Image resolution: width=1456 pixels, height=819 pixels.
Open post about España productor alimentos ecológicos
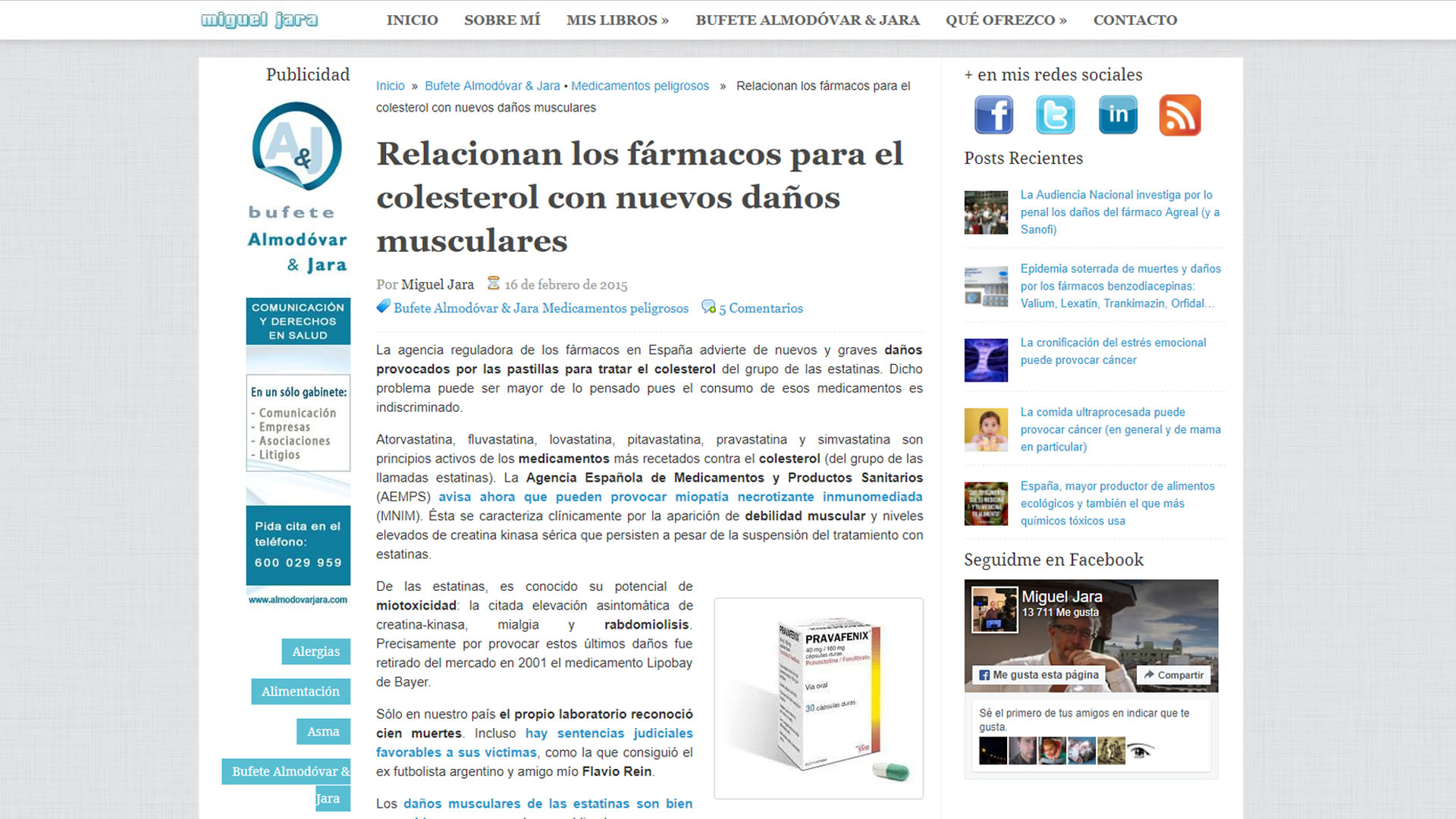coord(1118,503)
